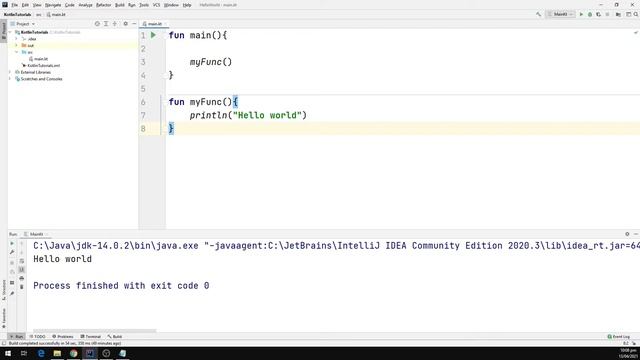Open Search Everywhere magnifier icon
The width and height of the screenshot is (640, 360).
tap(636, 14)
